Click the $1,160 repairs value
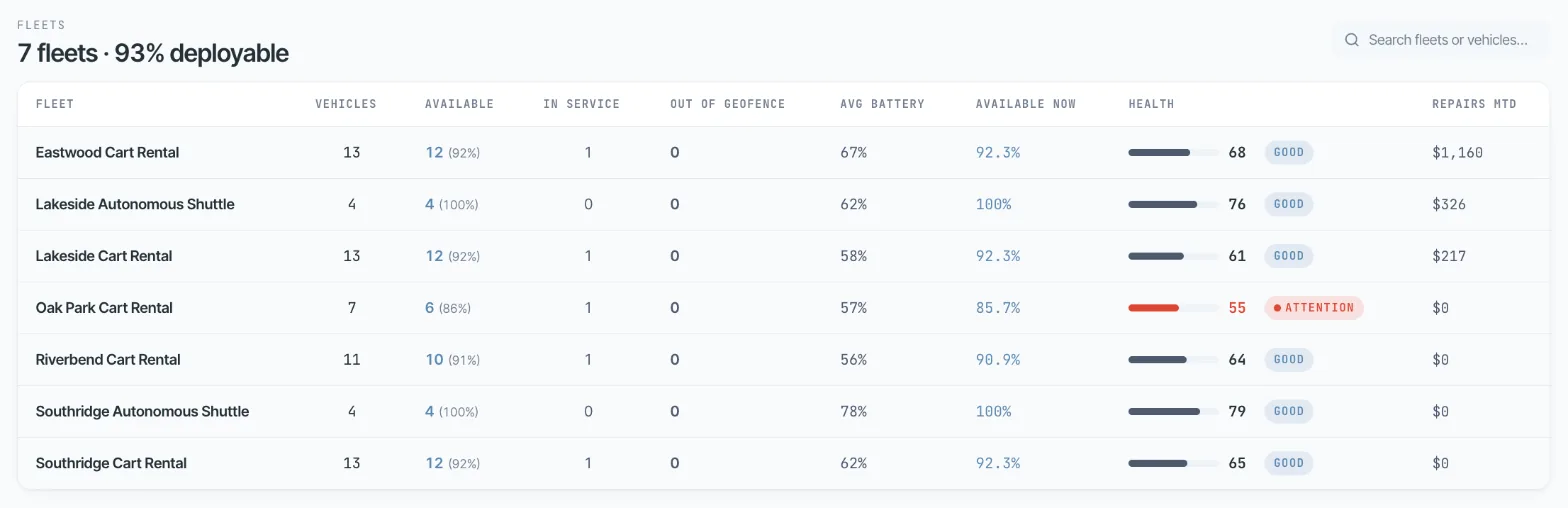 tap(1457, 153)
